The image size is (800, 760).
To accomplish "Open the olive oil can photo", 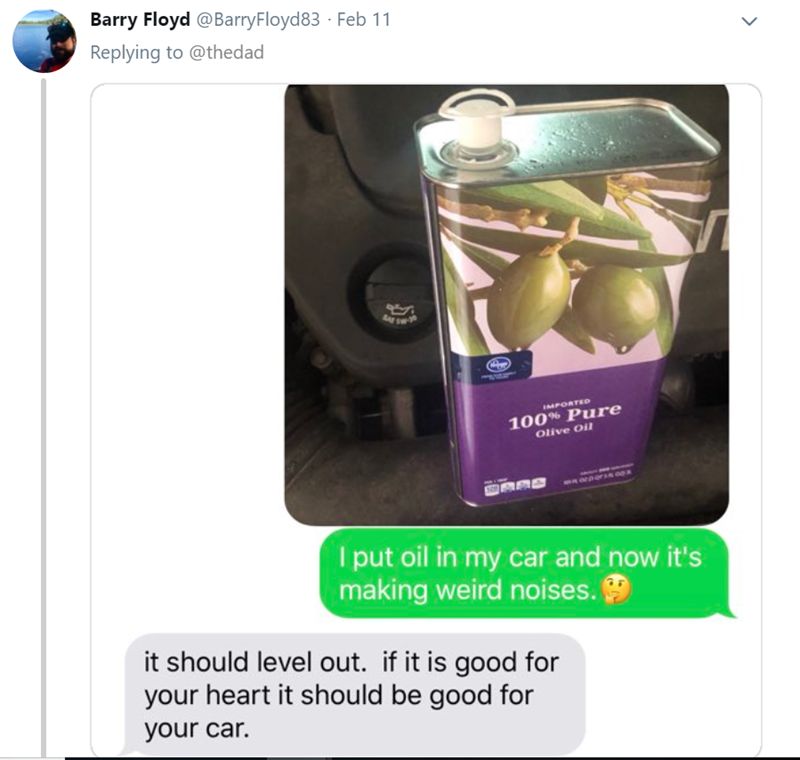I will [x=506, y=305].
